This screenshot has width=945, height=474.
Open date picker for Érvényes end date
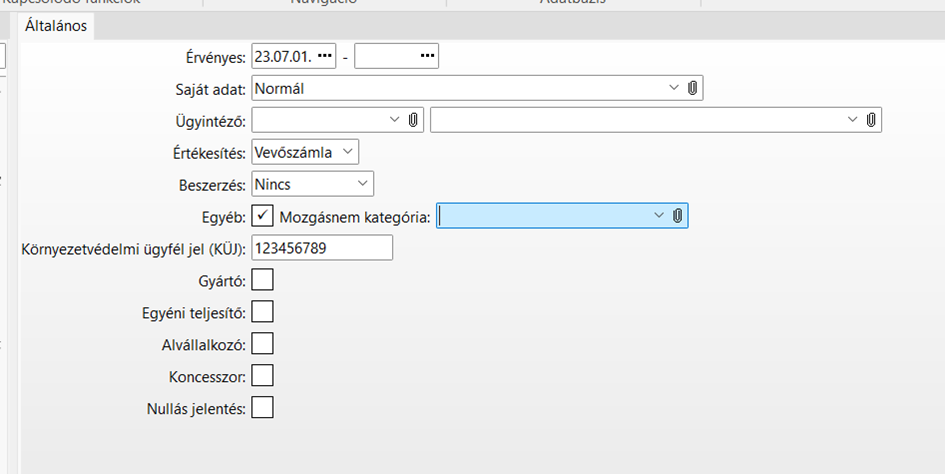coord(427,56)
